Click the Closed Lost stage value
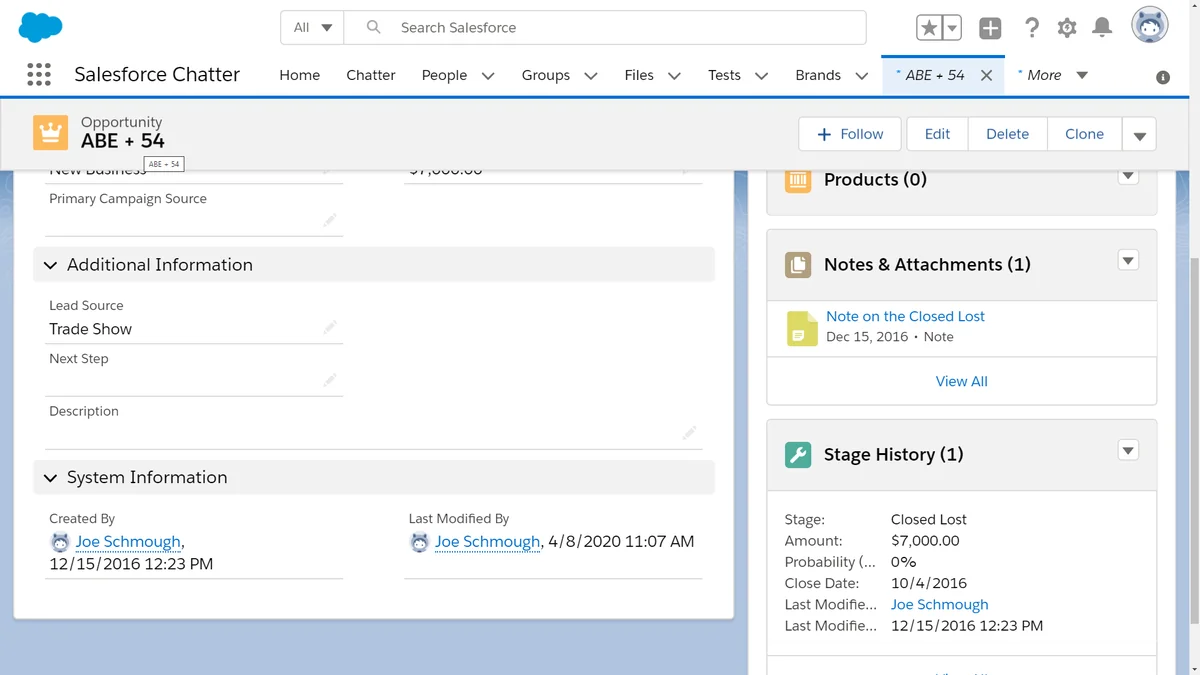 (x=928, y=519)
